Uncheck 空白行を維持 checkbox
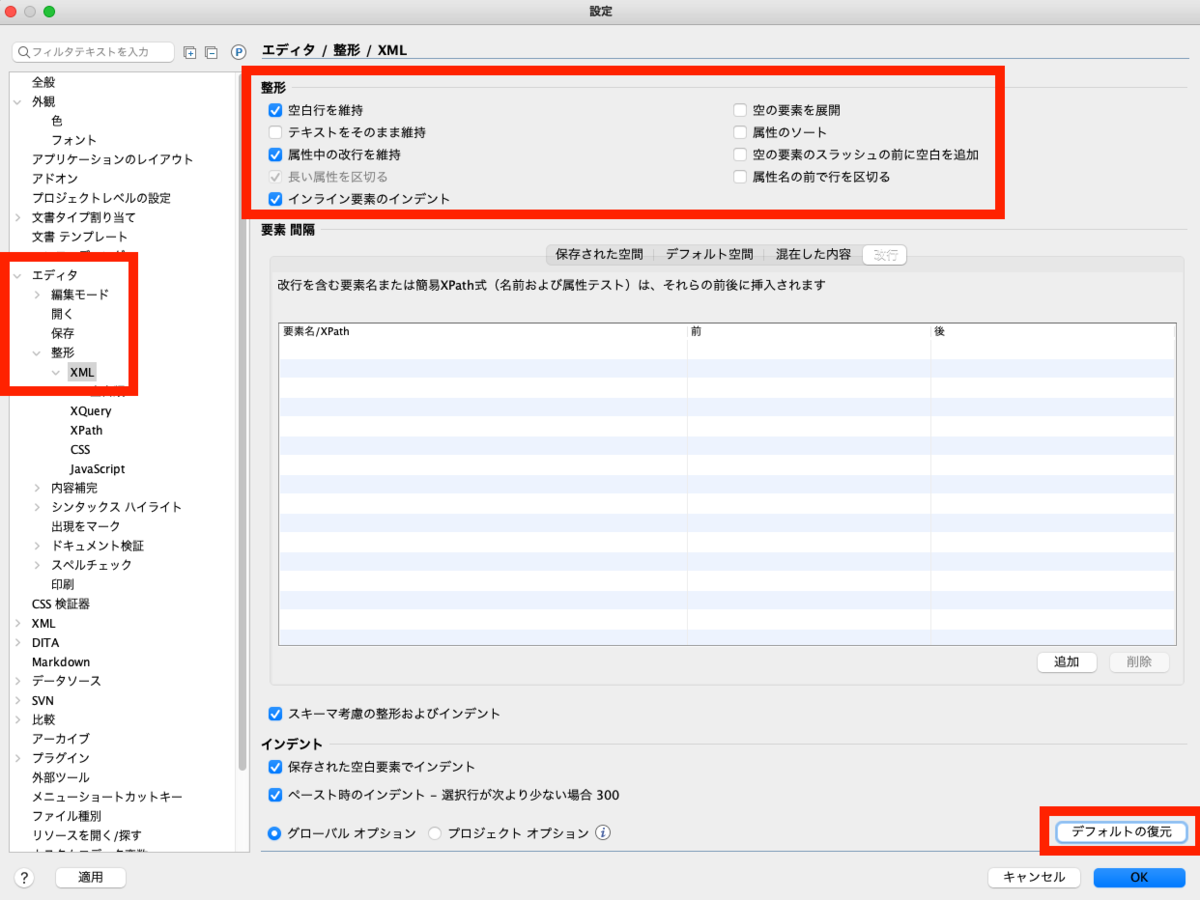Image resolution: width=1200 pixels, height=900 pixels. pos(276,111)
